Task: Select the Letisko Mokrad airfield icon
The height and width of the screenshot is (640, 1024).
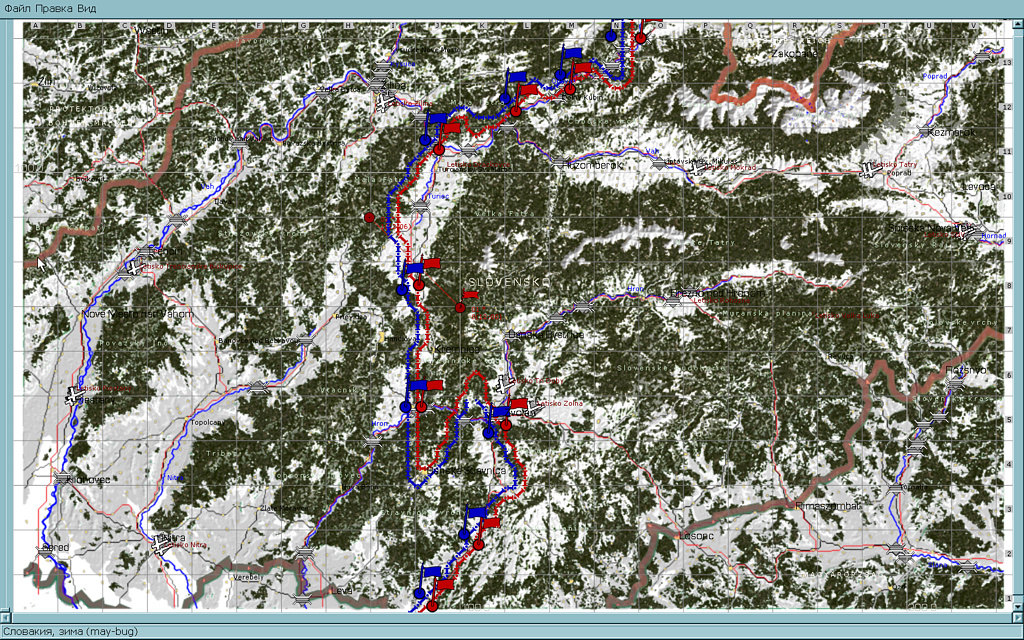Action: coord(699,167)
